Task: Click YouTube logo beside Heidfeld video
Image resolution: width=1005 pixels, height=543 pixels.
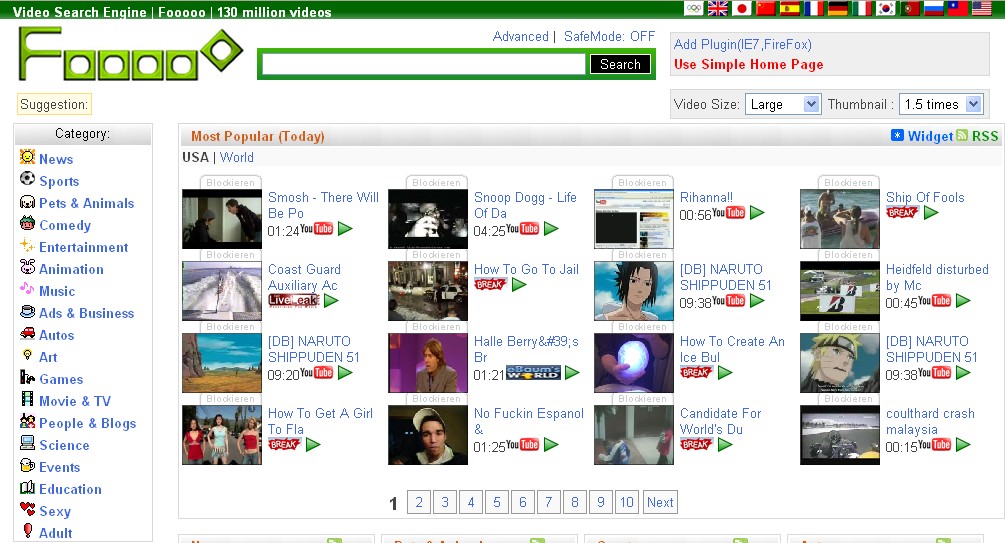Action: coord(934,300)
